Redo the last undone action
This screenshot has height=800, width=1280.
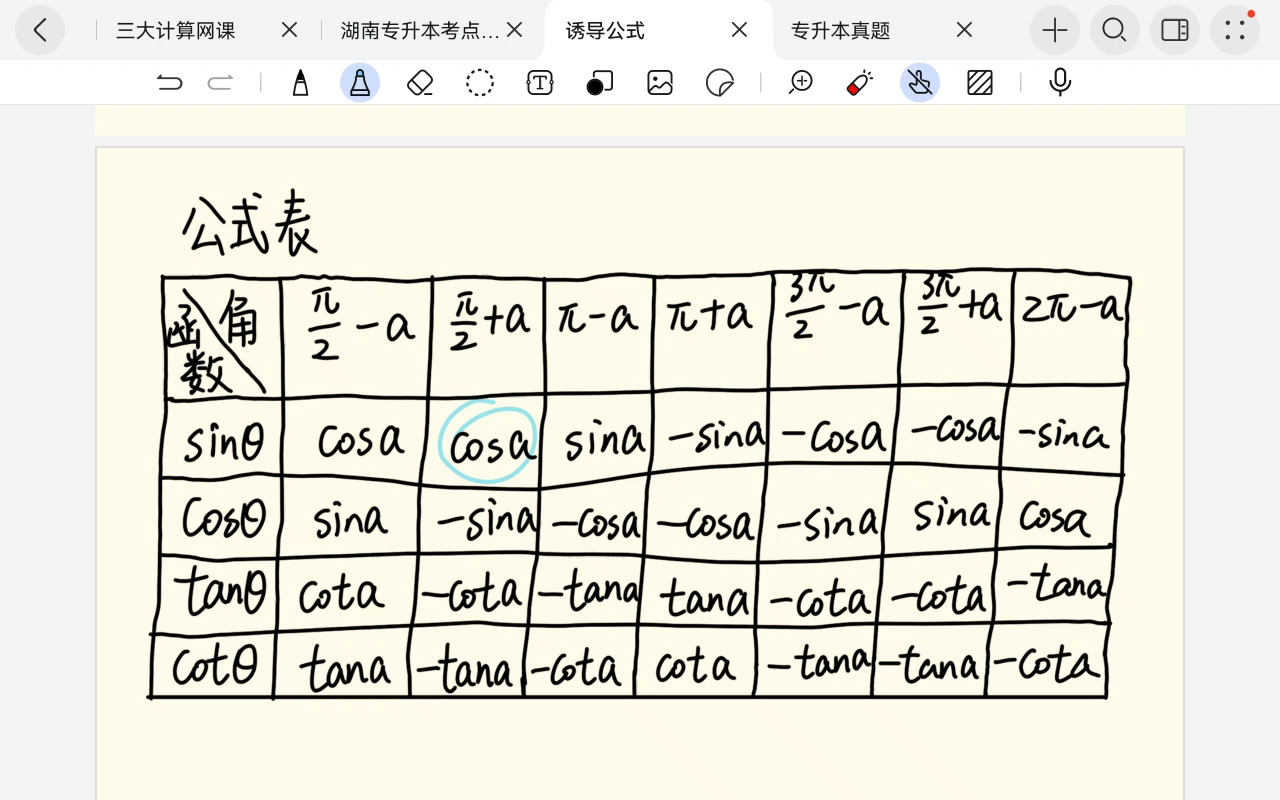[220, 82]
